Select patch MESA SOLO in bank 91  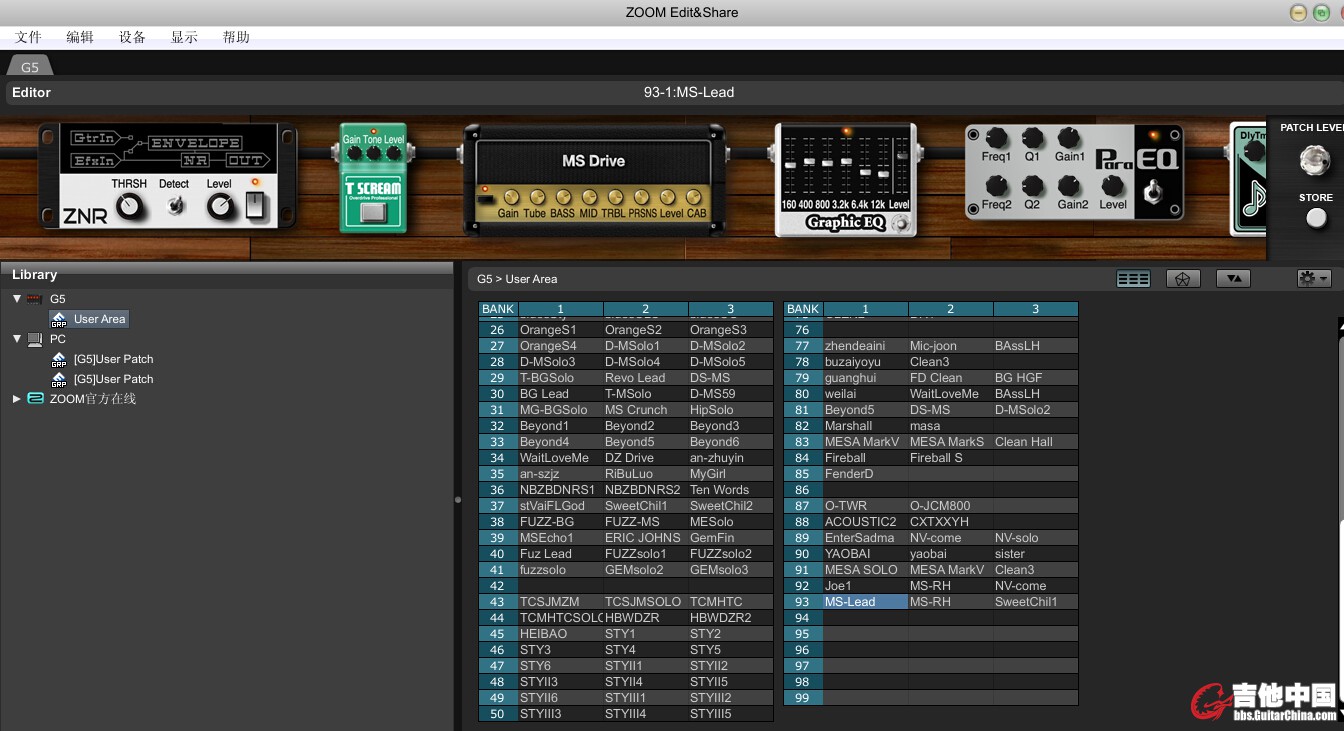[865, 569]
